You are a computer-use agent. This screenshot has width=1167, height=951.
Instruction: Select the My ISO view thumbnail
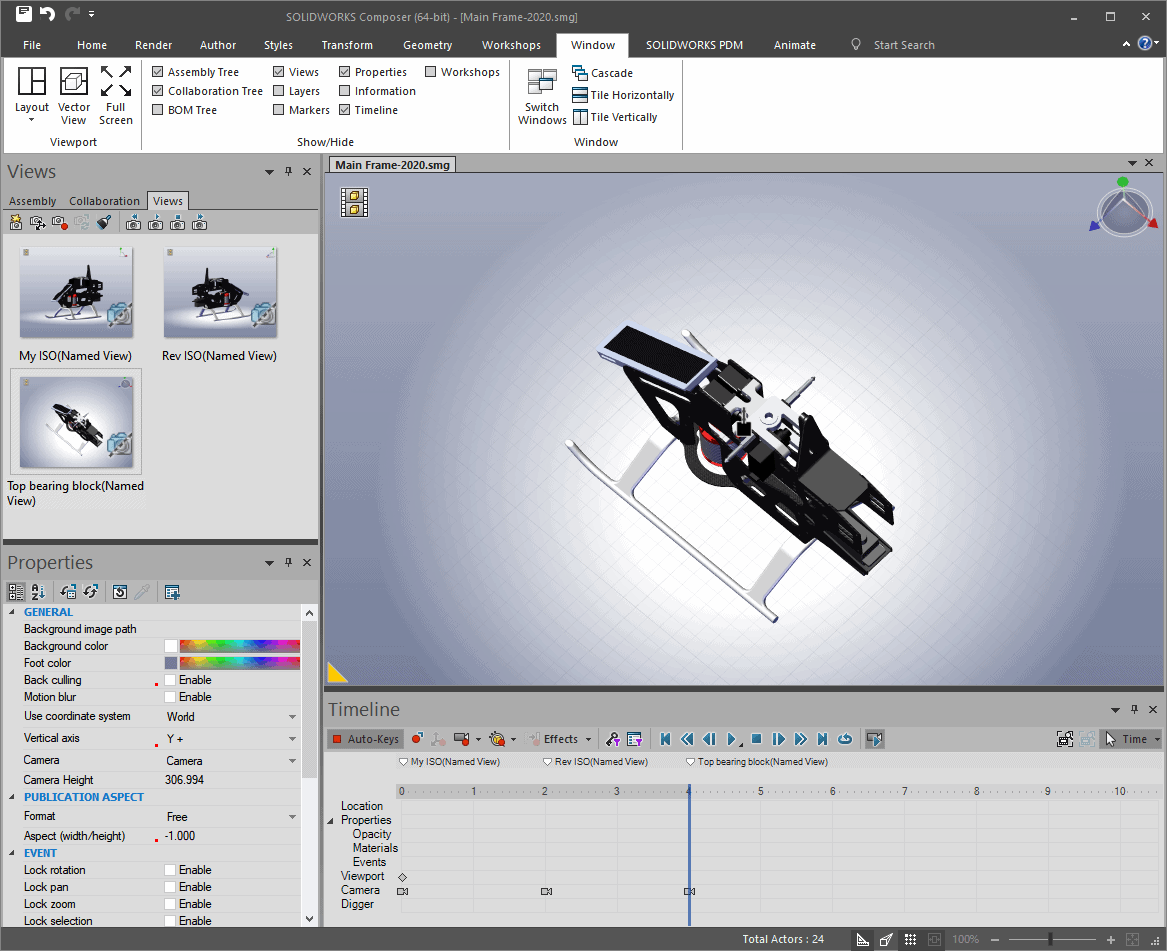coord(76,293)
